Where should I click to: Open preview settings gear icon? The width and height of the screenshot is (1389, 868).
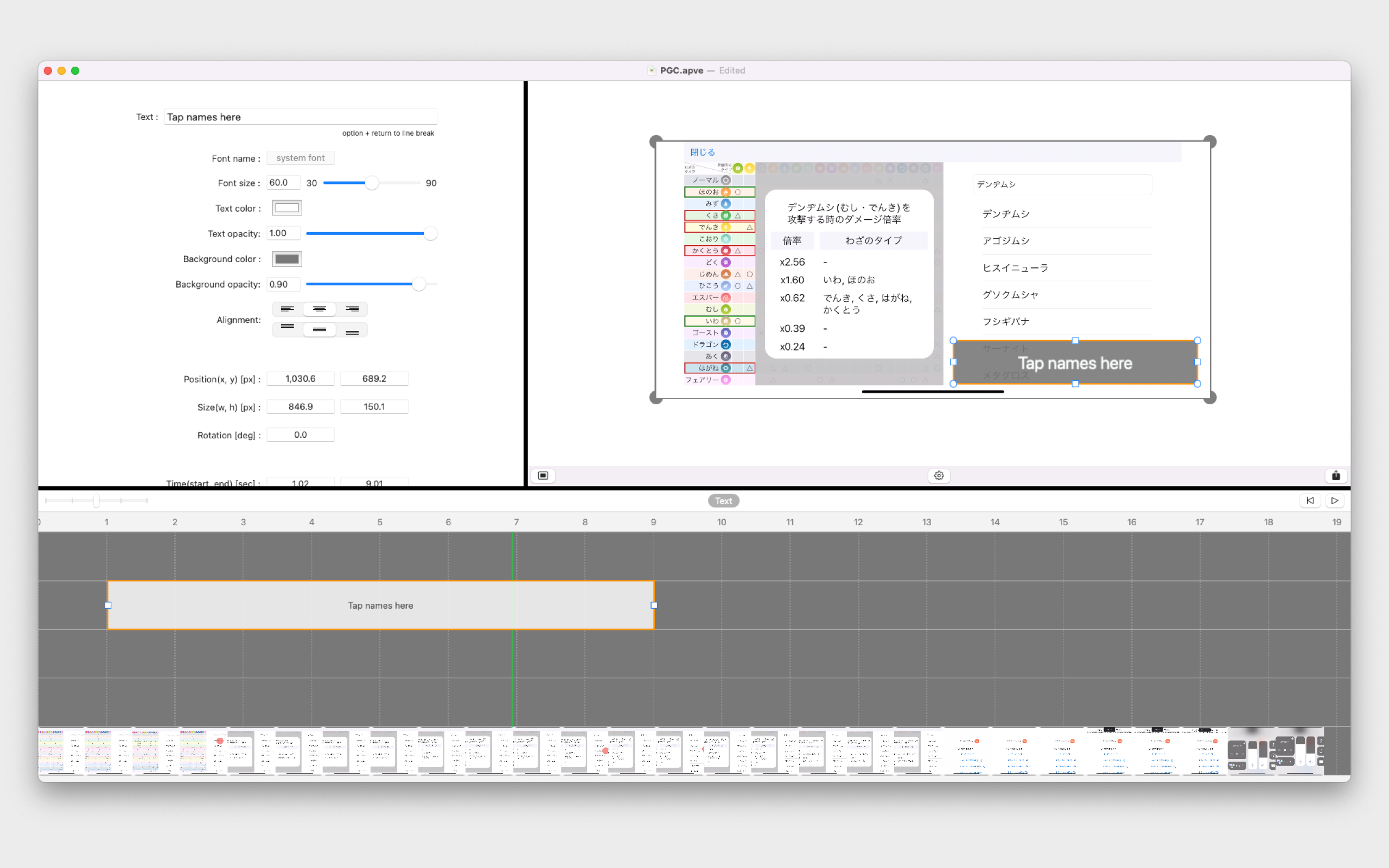coord(939,475)
